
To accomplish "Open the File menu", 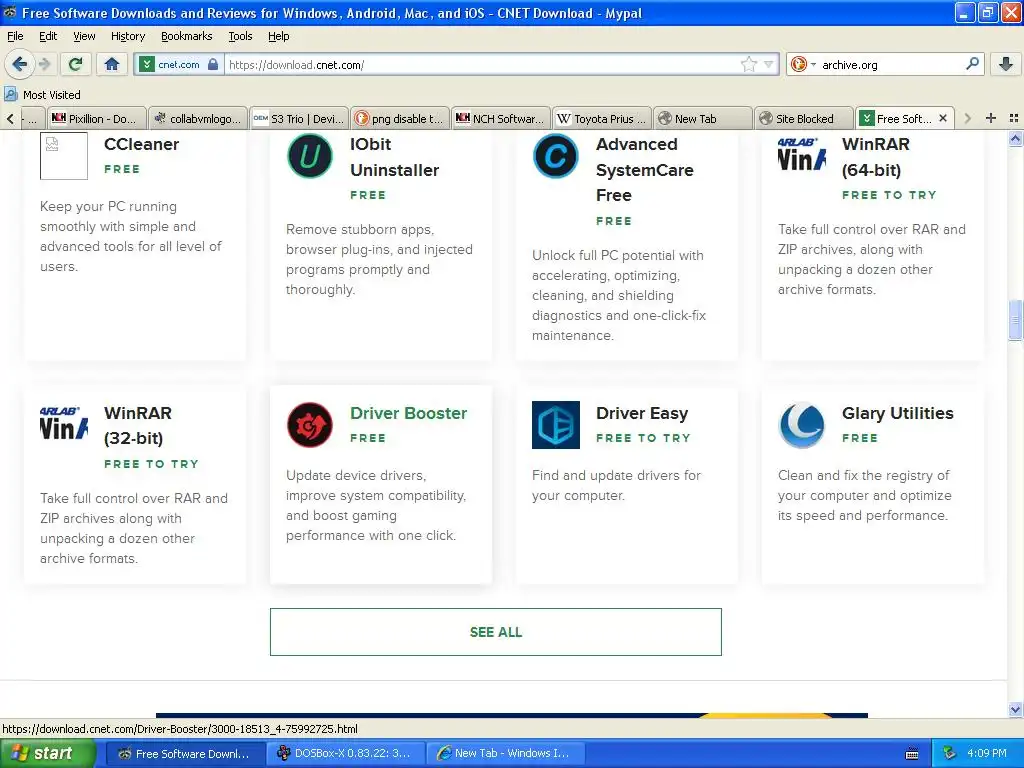I will (15, 36).
